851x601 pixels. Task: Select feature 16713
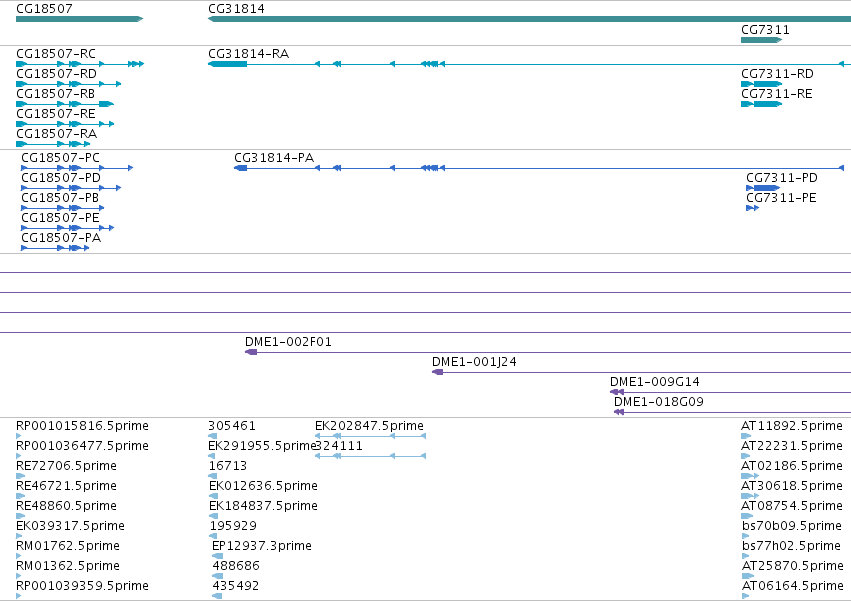228,466
